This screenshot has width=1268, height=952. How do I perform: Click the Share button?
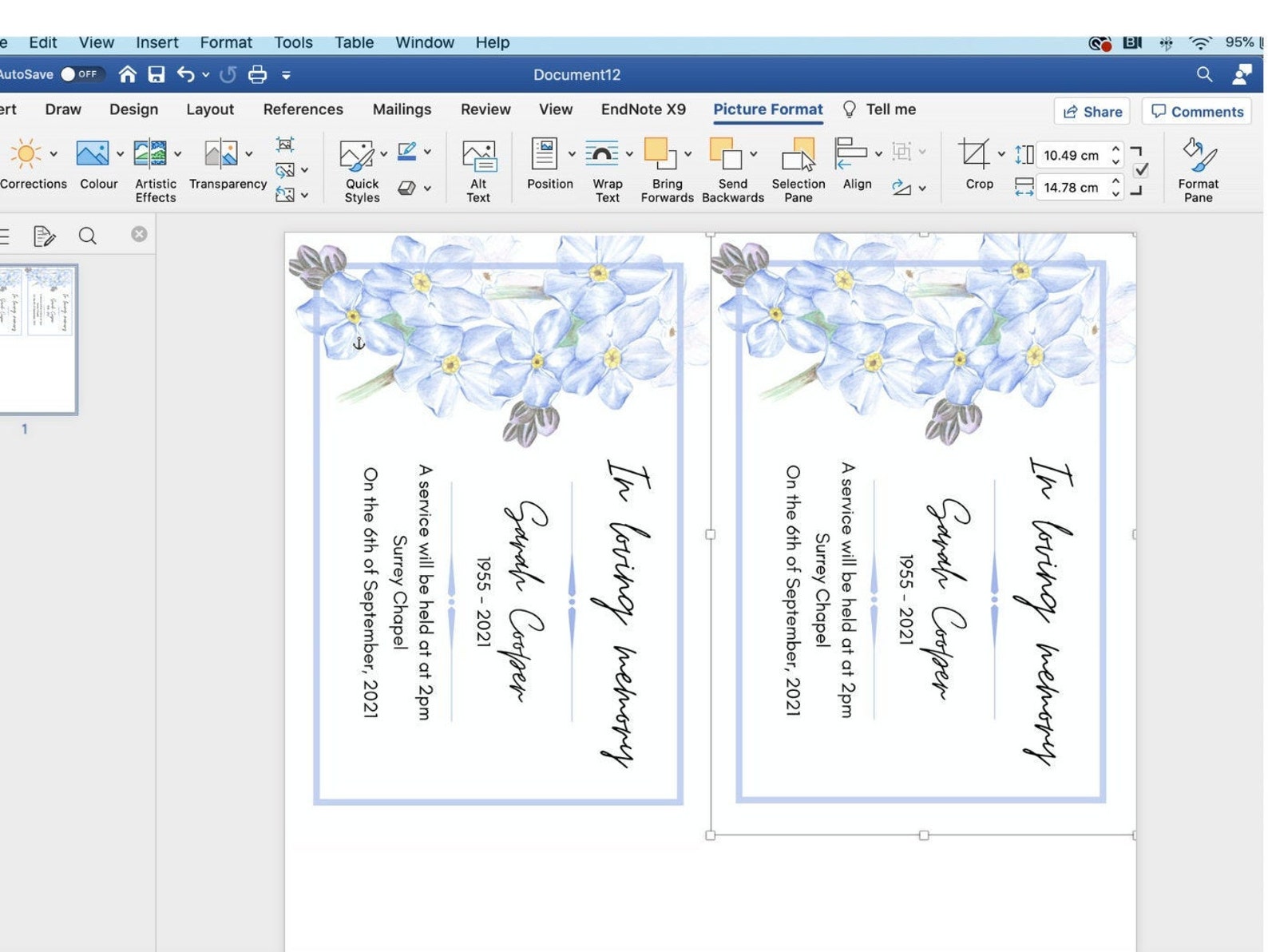(1092, 112)
